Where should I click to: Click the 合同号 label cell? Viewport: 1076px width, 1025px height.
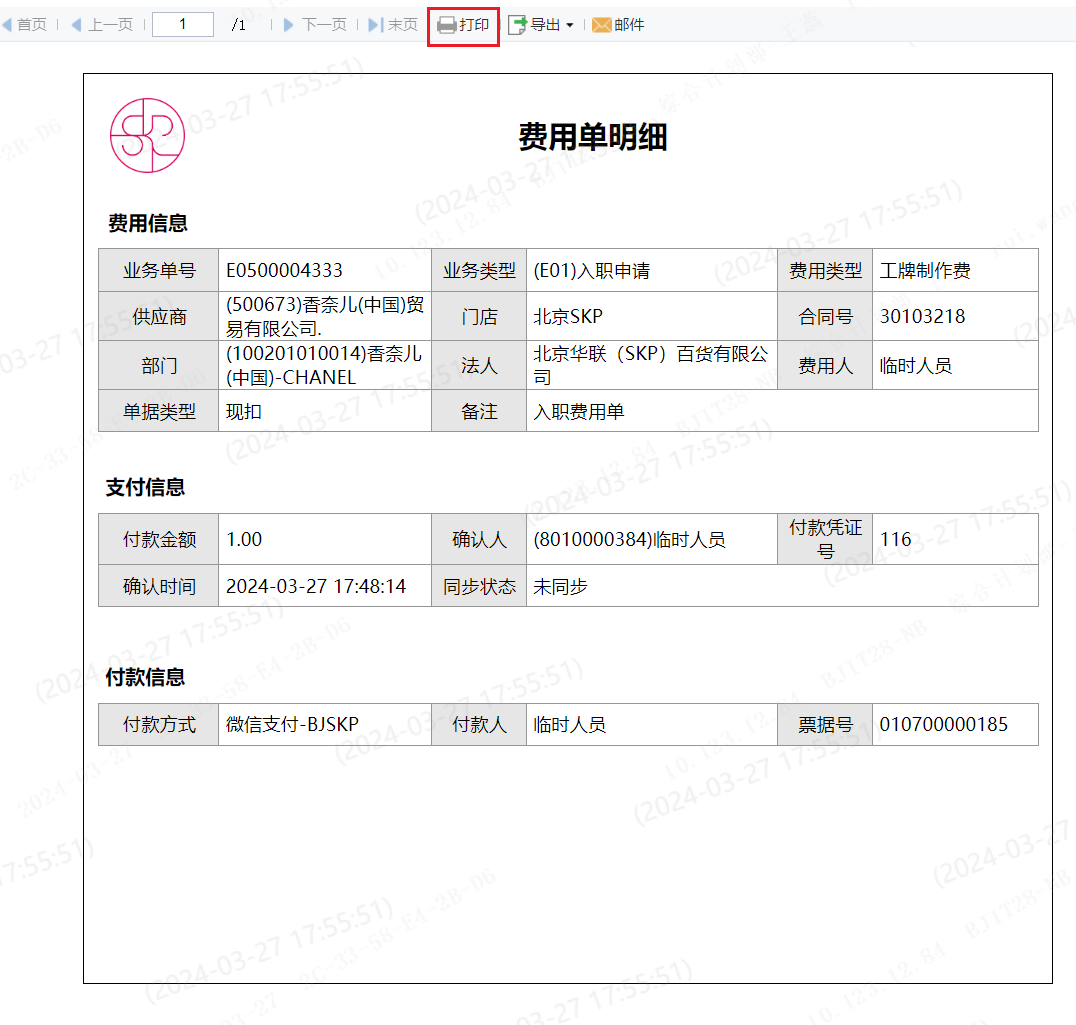(x=826, y=316)
